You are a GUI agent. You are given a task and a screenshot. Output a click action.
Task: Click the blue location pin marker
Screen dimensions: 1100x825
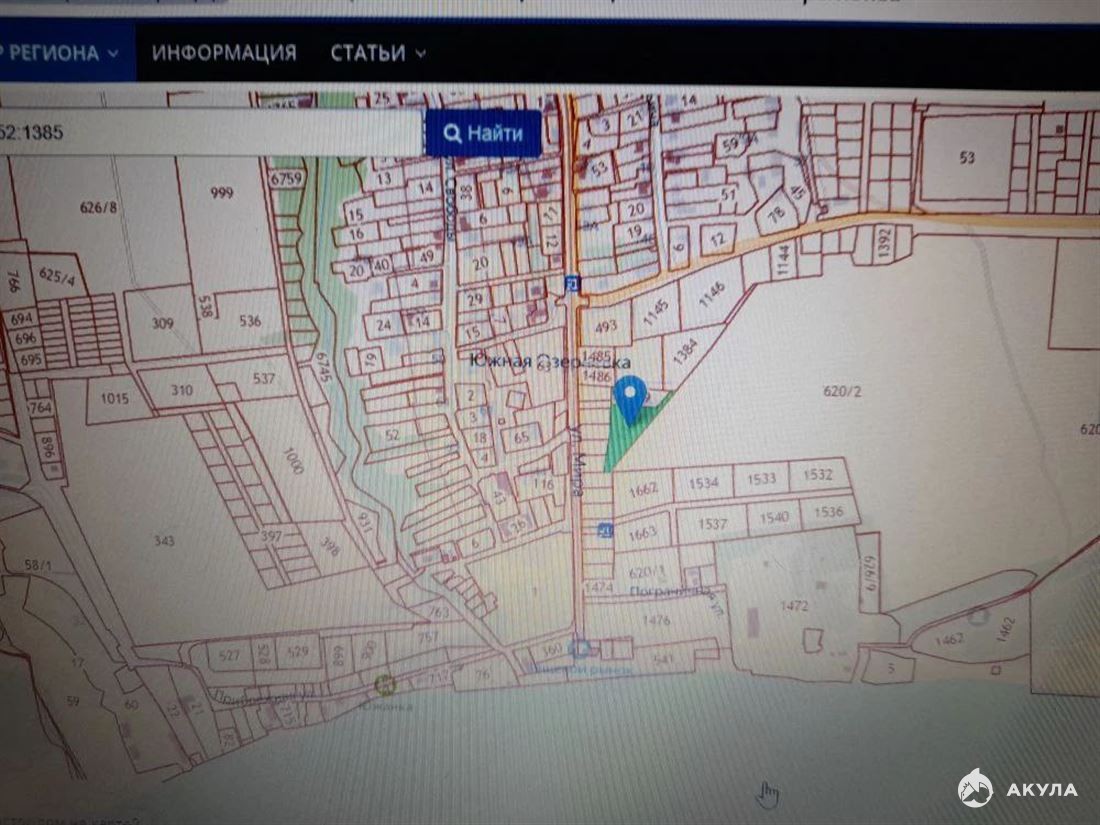point(629,398)
